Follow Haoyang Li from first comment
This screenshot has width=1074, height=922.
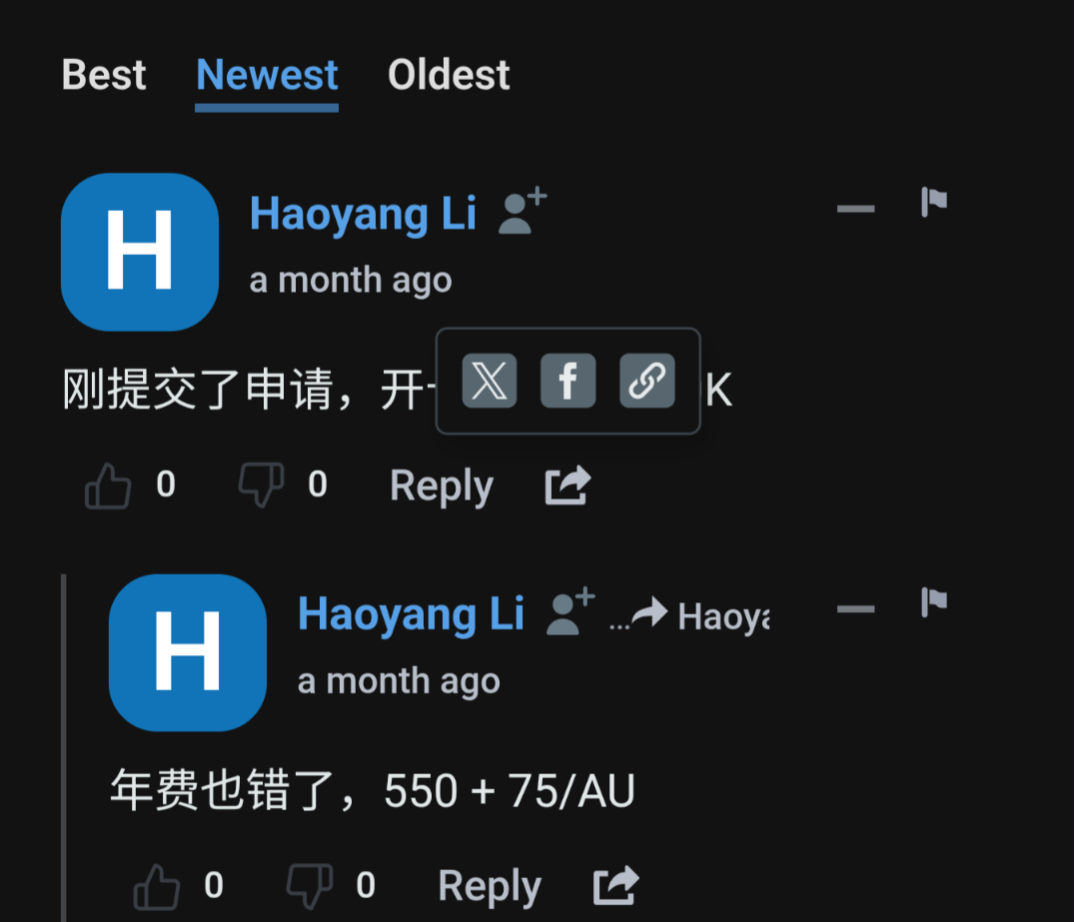[523, 211]
